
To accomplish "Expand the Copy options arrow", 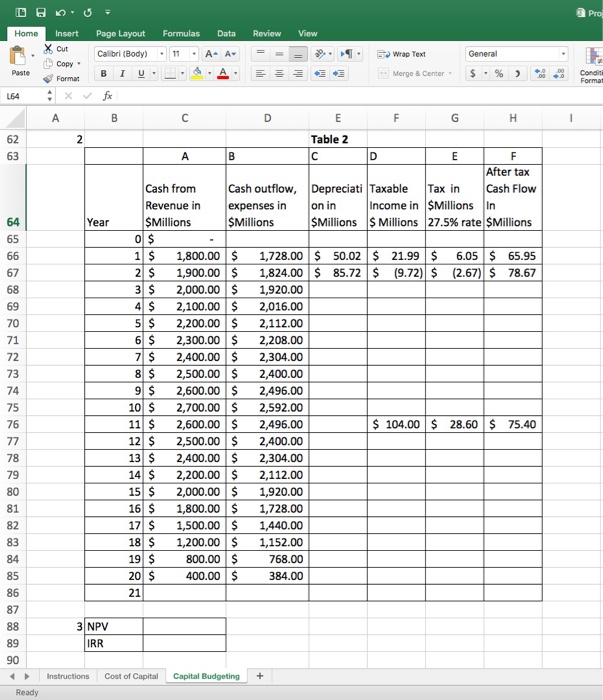I will 79,63.
